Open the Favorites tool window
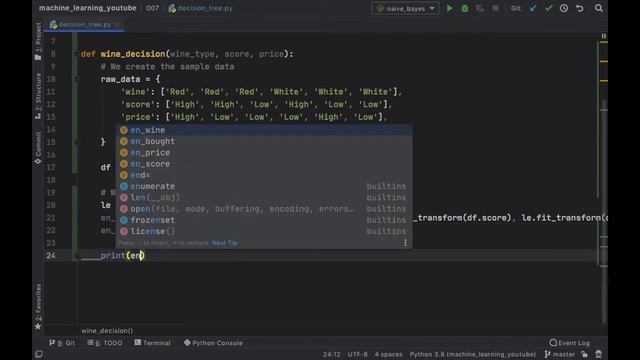 (x=38, y=307)
